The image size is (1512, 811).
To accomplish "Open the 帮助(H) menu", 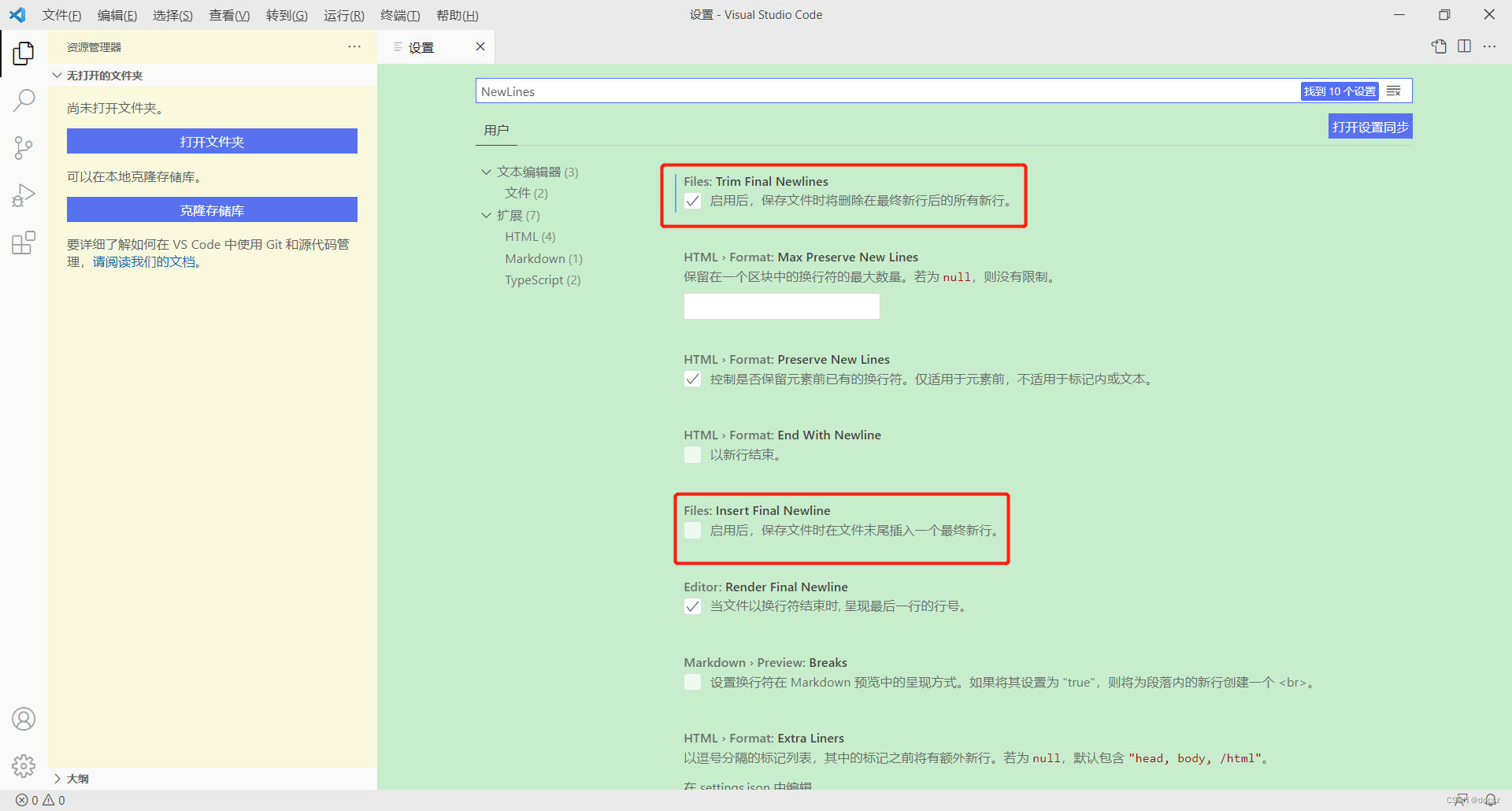I will 458,15.
